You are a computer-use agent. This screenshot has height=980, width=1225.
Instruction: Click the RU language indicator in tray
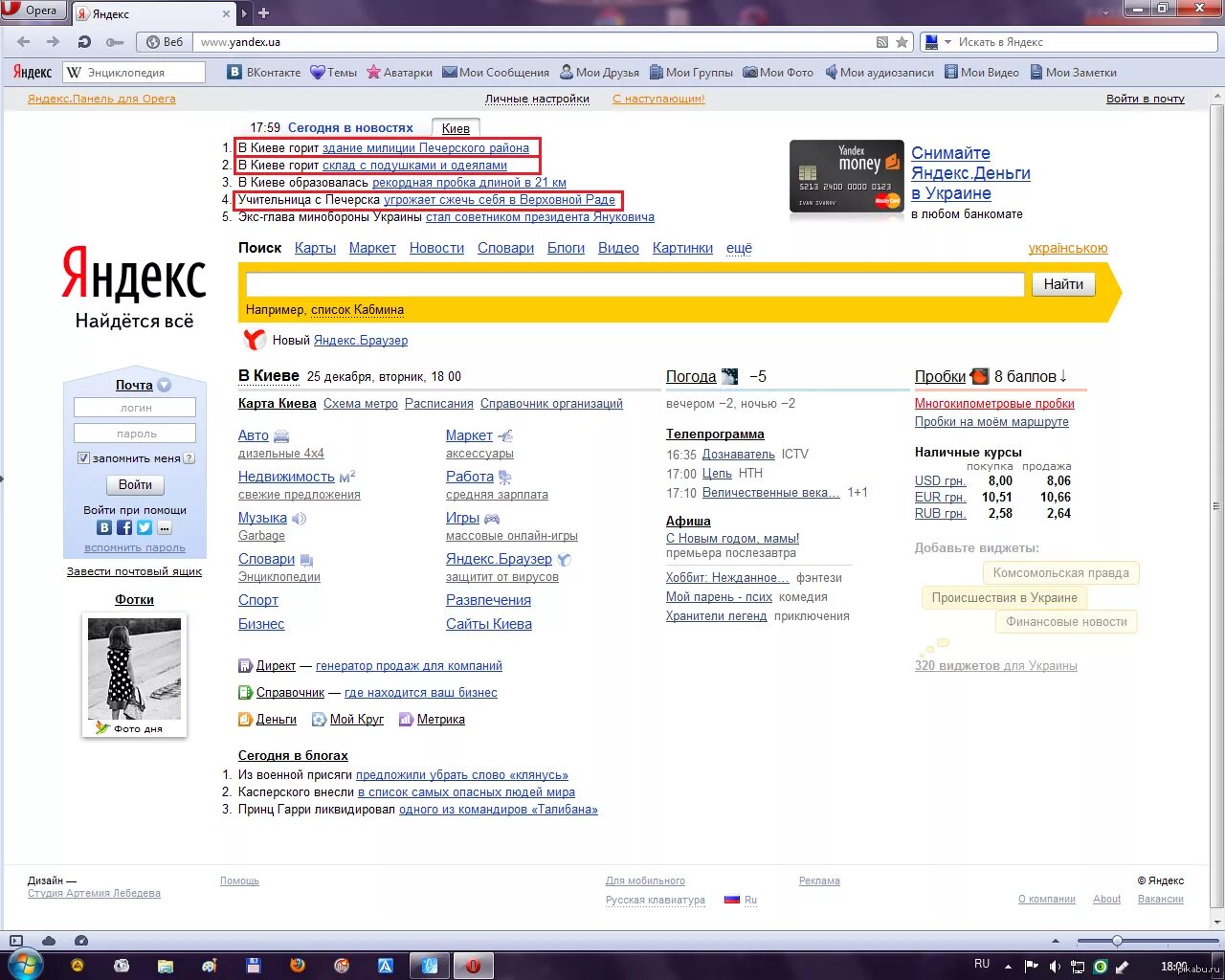(982, 964)
